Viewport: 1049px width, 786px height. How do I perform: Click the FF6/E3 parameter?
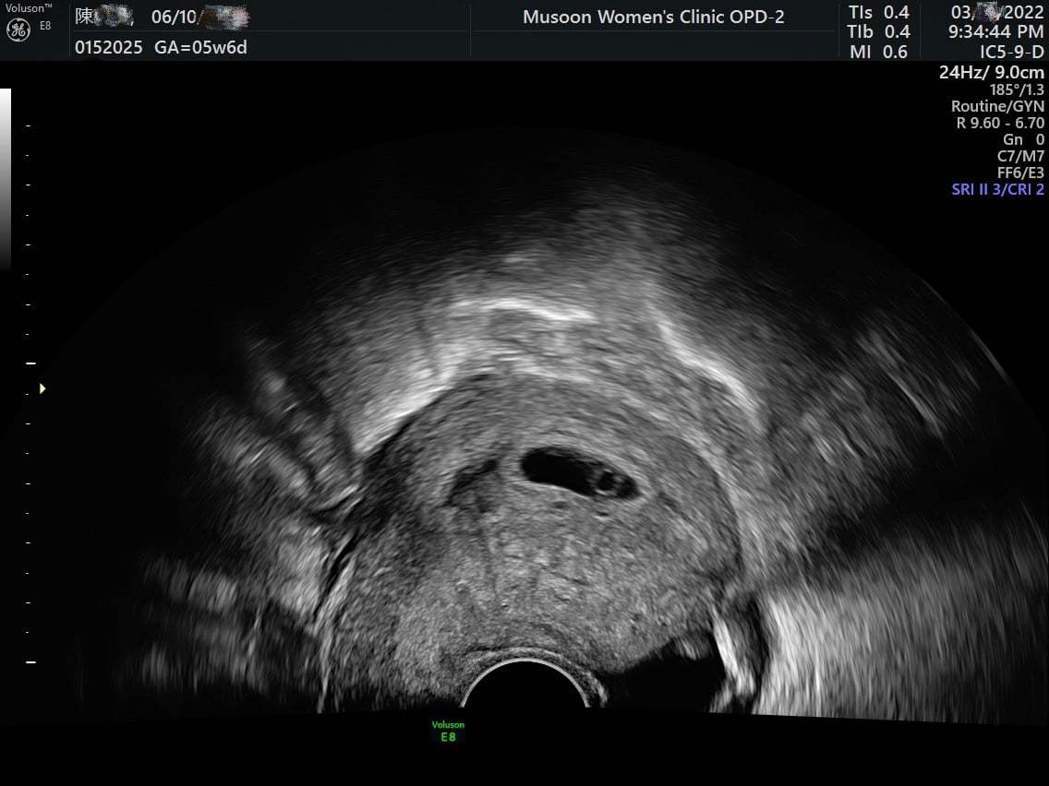(1020, 172)
